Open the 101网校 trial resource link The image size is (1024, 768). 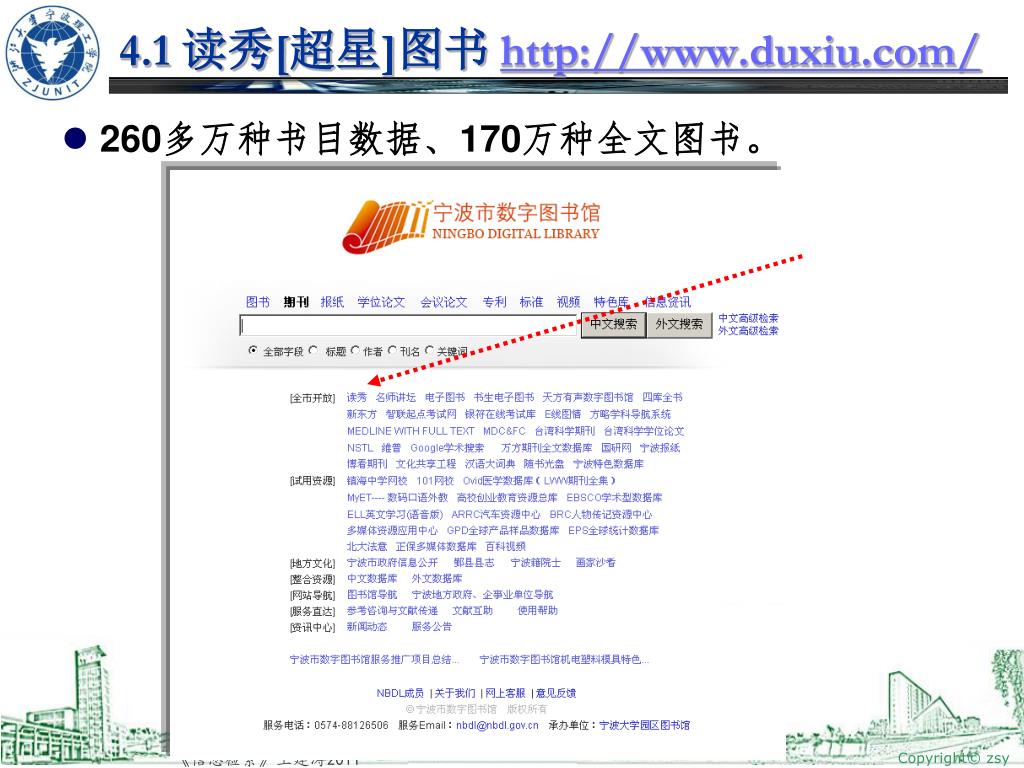tap(435, 481)
